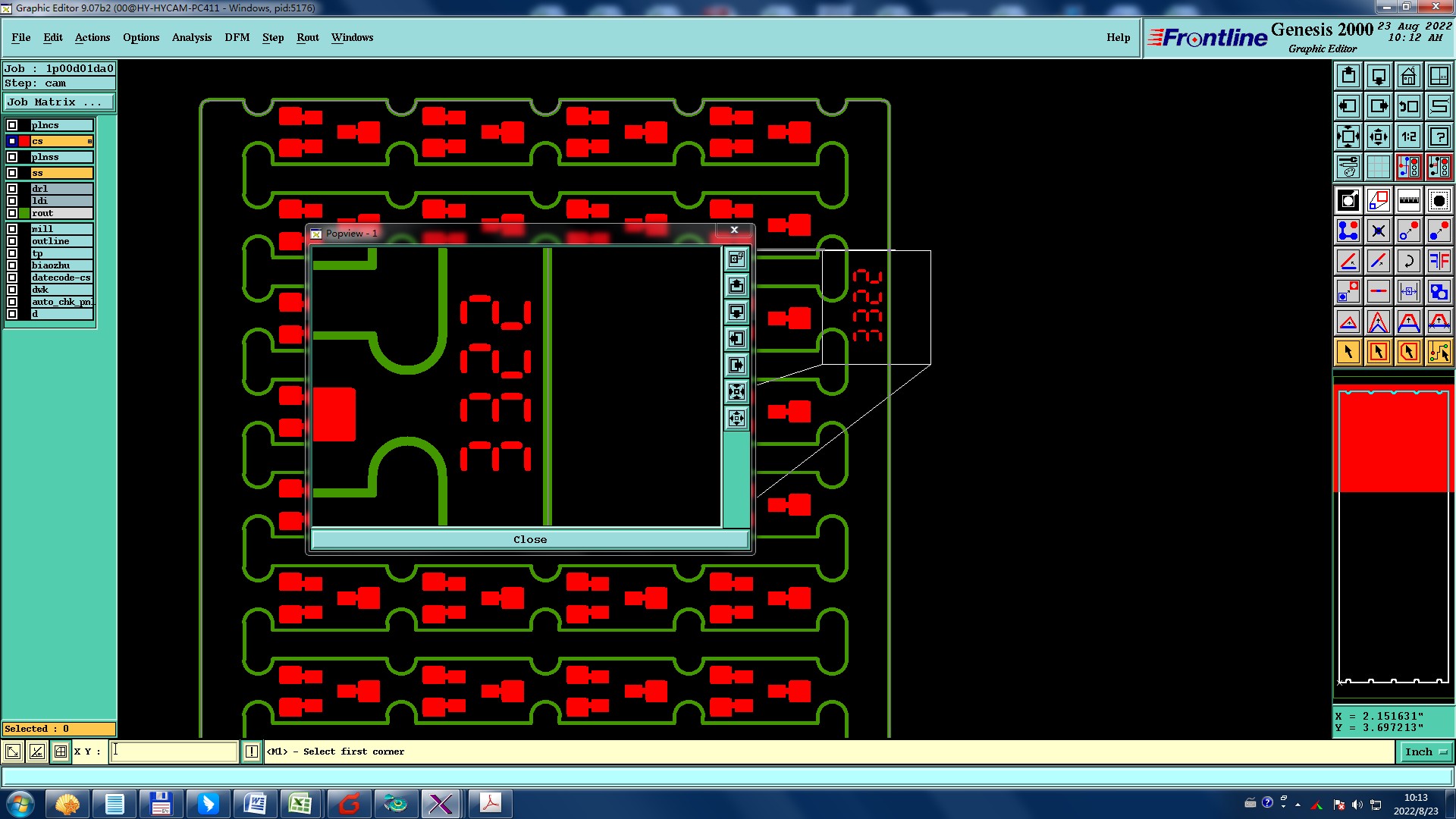Click the auto_chk_pnl layer name
Screen dimensions: 1456x819
[62, 302]
